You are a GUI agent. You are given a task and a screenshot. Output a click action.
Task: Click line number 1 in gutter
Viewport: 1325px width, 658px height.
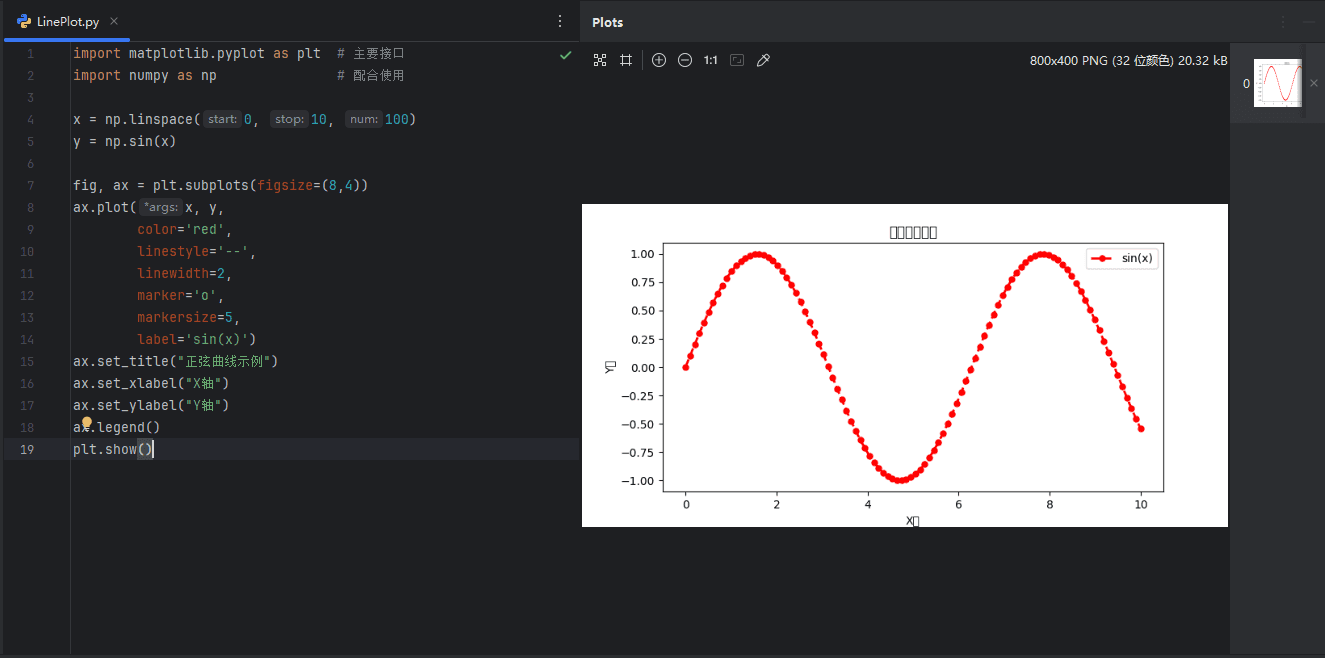(x=31, y=53)
